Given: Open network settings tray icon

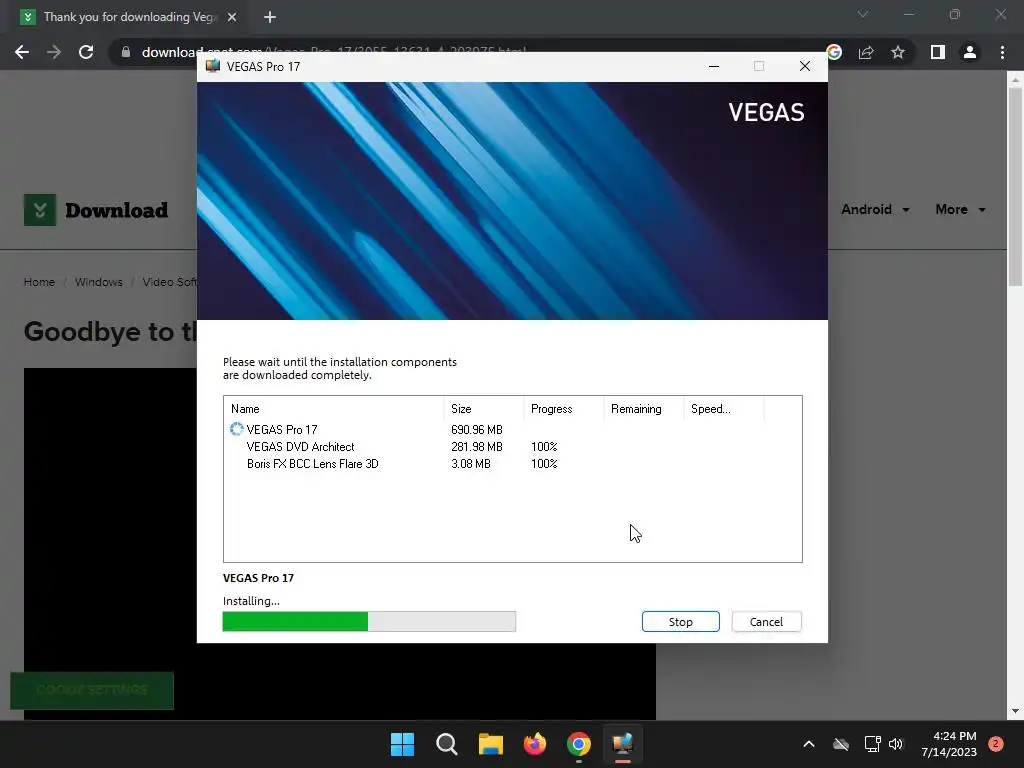Looking at the screenshot, I should (x=872, y=744).
